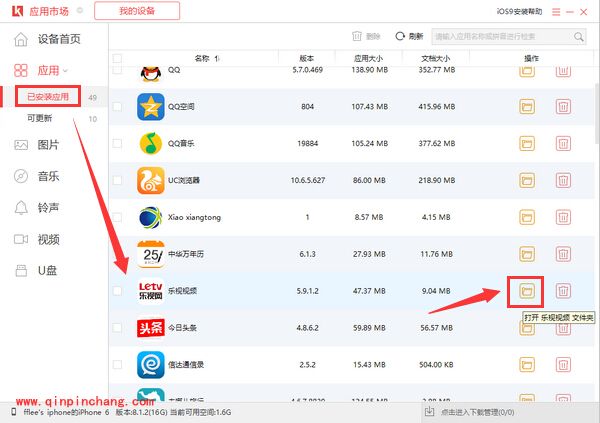
Task: Delete the QQ音乐 app
Action: pos(563,144)
